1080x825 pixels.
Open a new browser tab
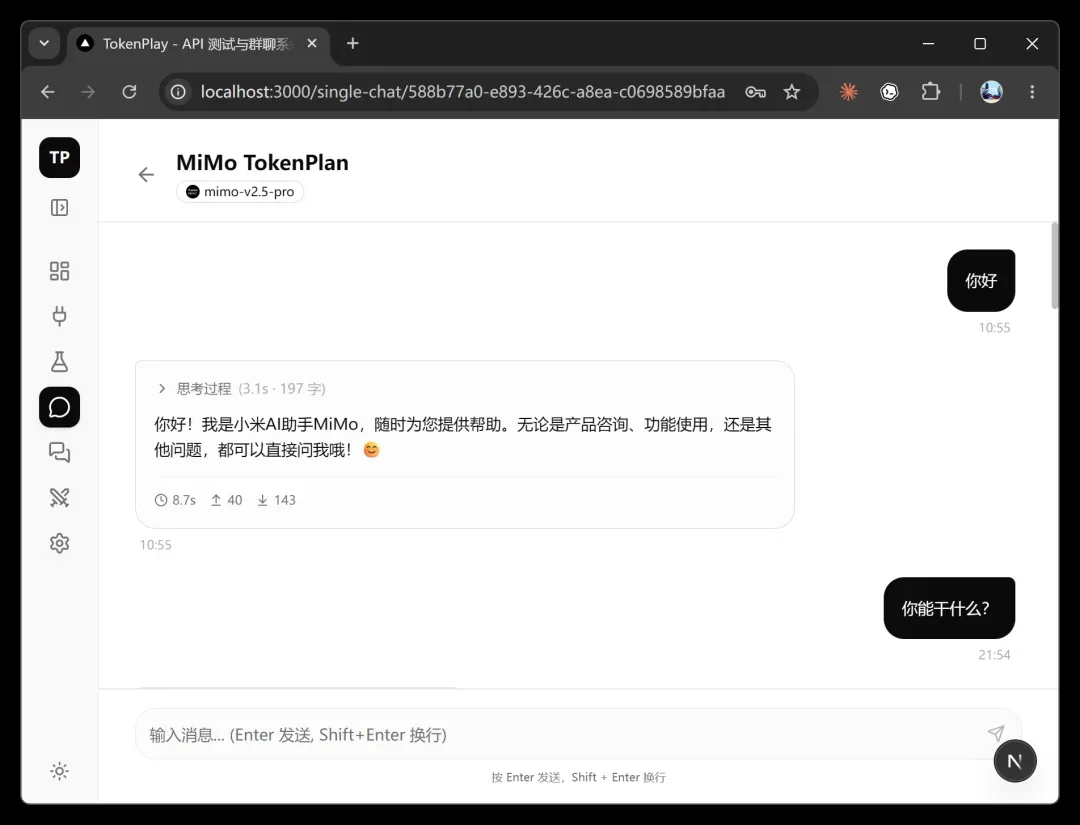coord(353,43)
